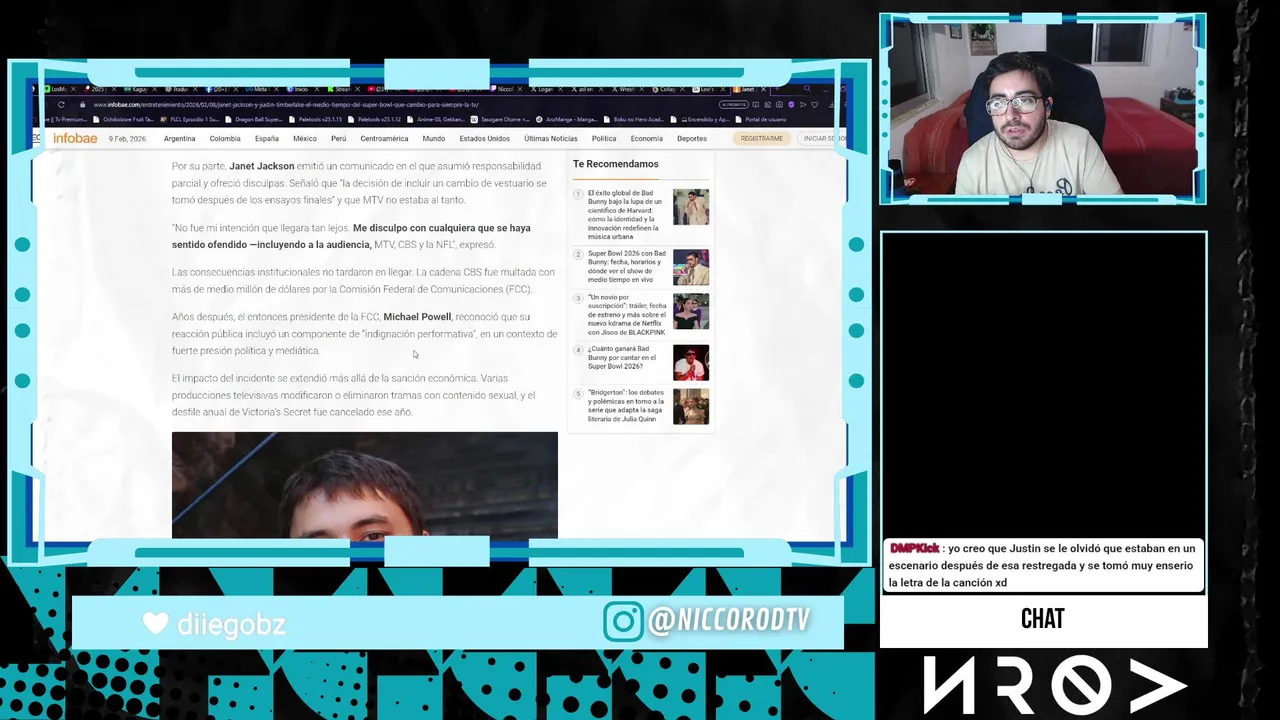Open the tab search magnifier icon
The image size is (1280, 720).
807,89
